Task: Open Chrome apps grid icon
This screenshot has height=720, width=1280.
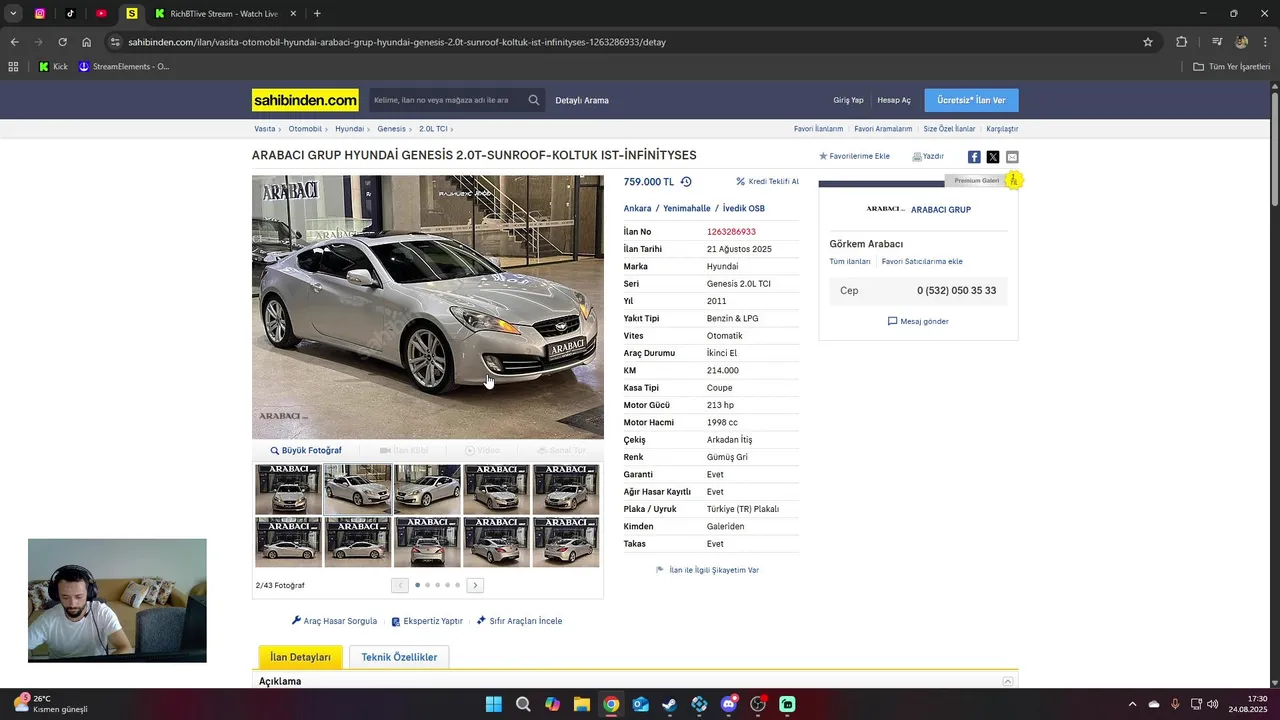Action: click(13, 67)
